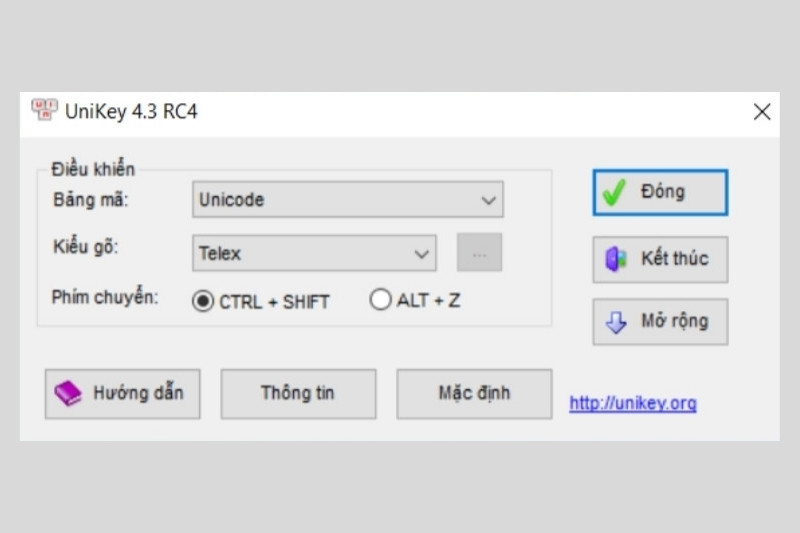Click the exit door icon beside Kết thúc
The height and width of the screenshot is (533, 800).
[x=616, y=259]
